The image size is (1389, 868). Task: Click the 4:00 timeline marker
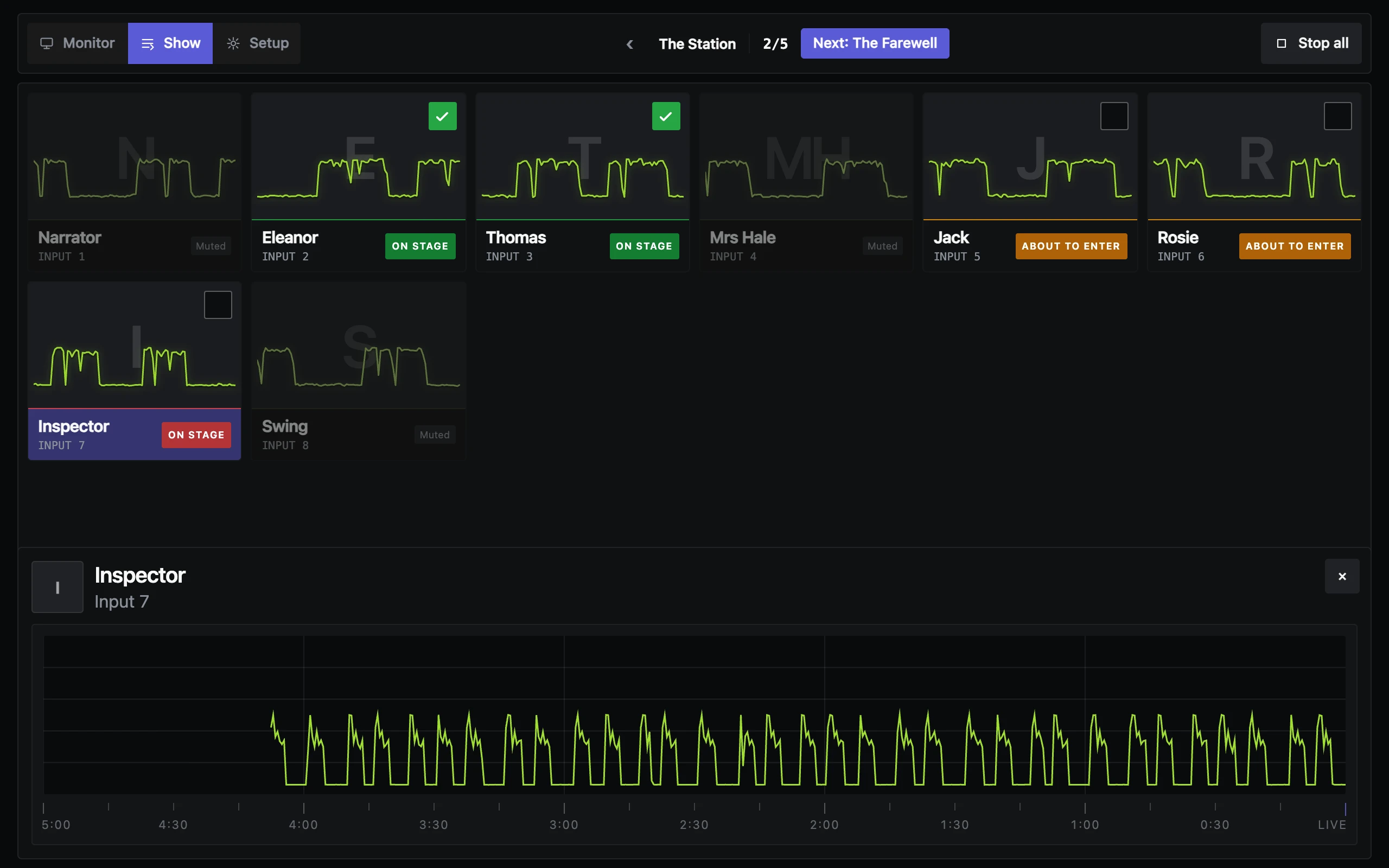coord(303,825)
